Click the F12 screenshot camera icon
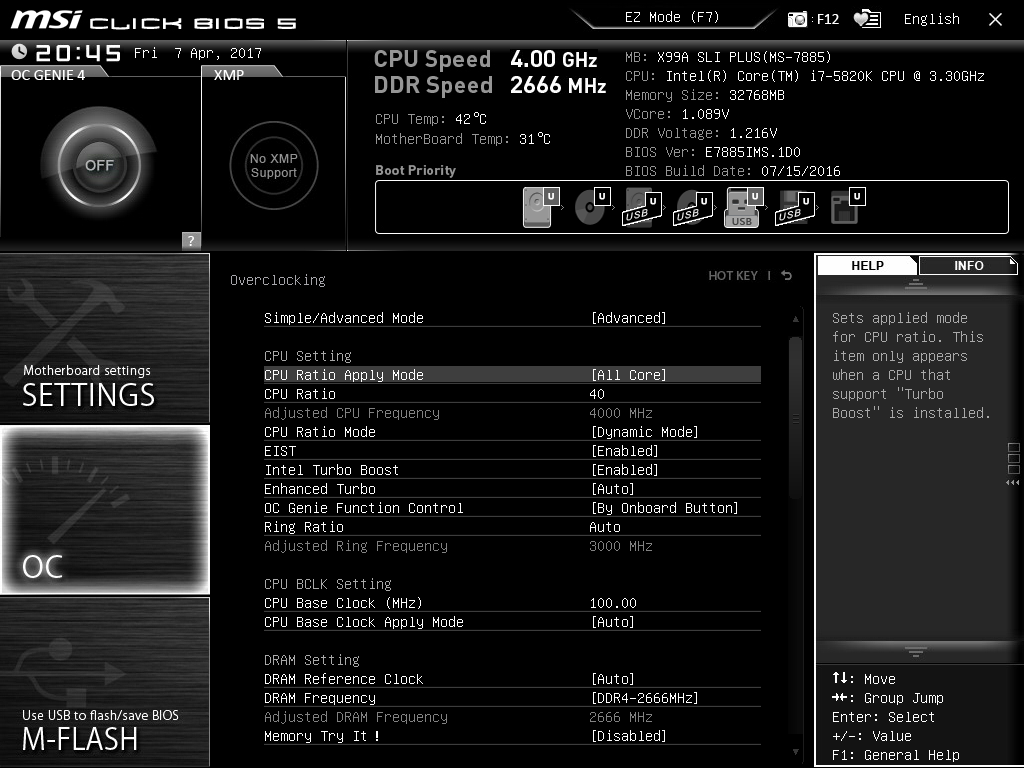1024x768 pixels. tap(797, 19)
